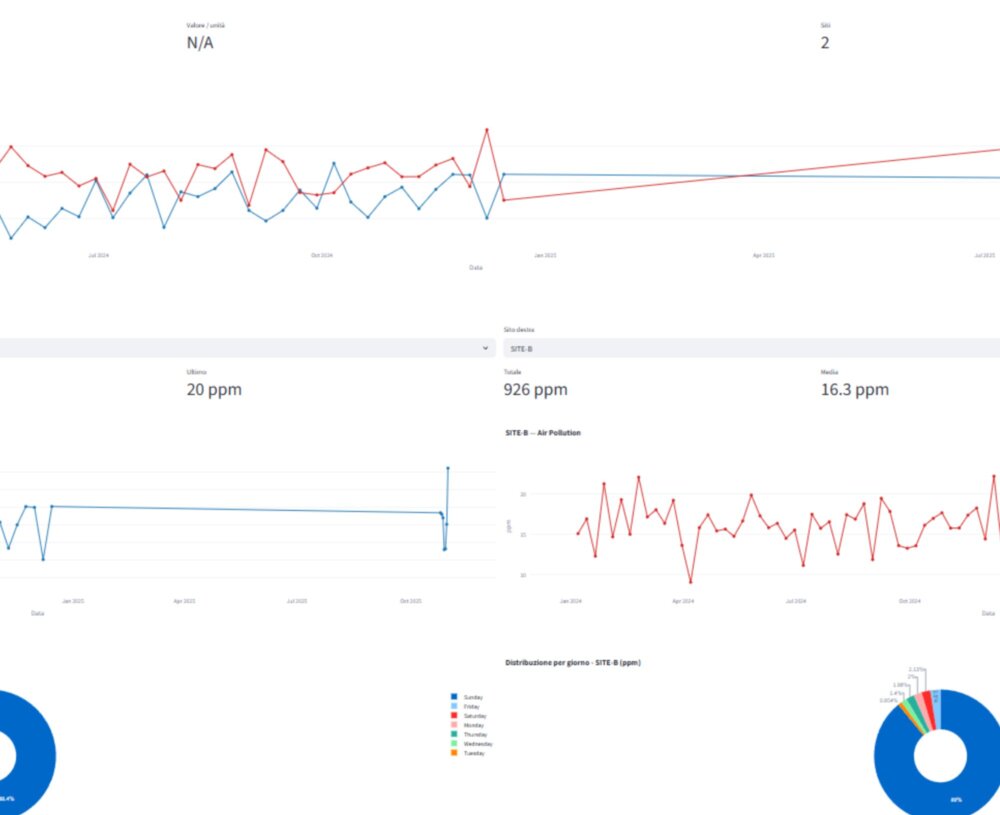Click the highest red peak in the top comparison chart
Image resolution: width=1000 pixels, height=815 pixels.
coord(487,130)
